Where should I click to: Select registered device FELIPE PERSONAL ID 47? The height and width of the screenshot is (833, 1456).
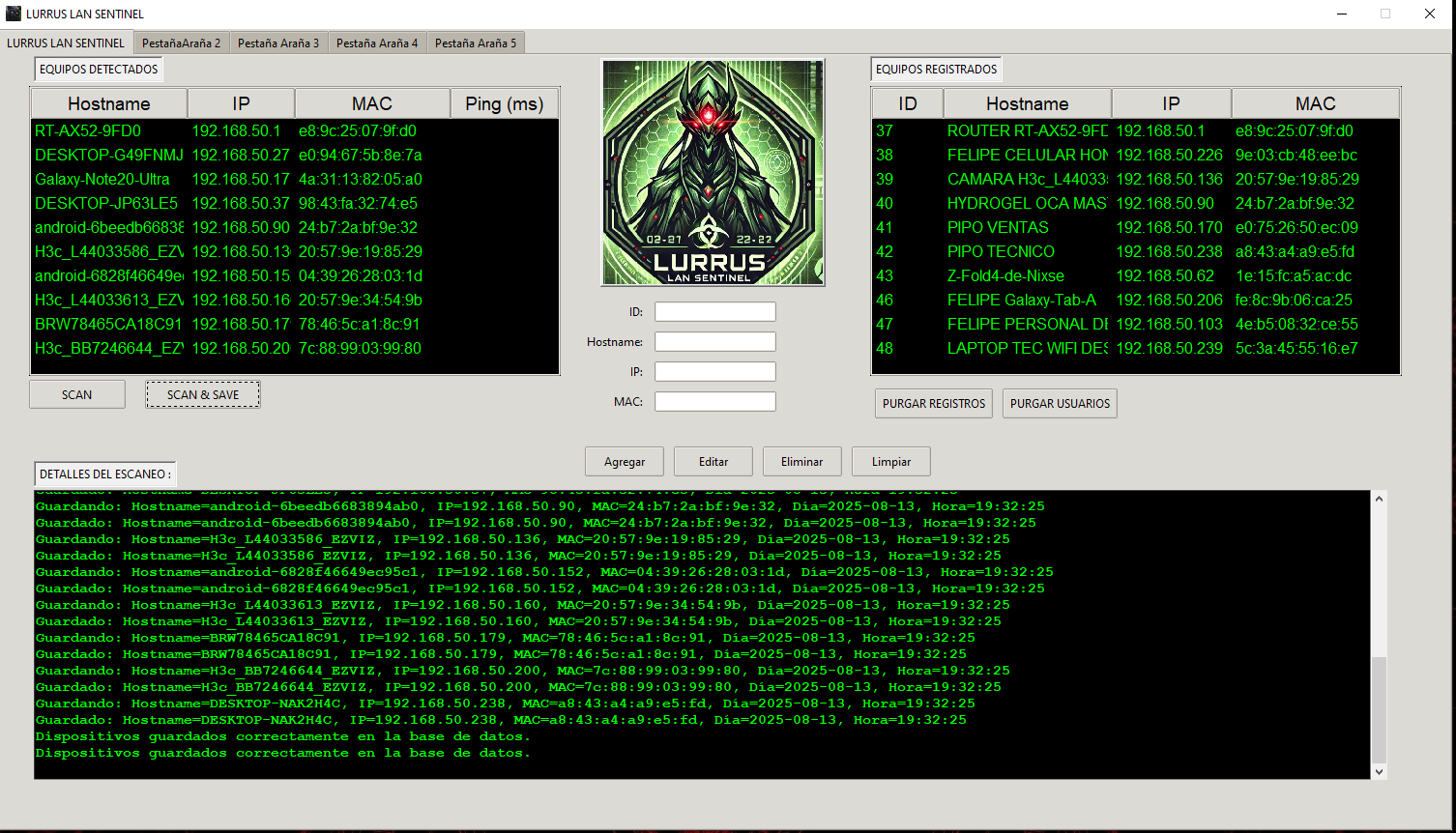click(1136, 324)
